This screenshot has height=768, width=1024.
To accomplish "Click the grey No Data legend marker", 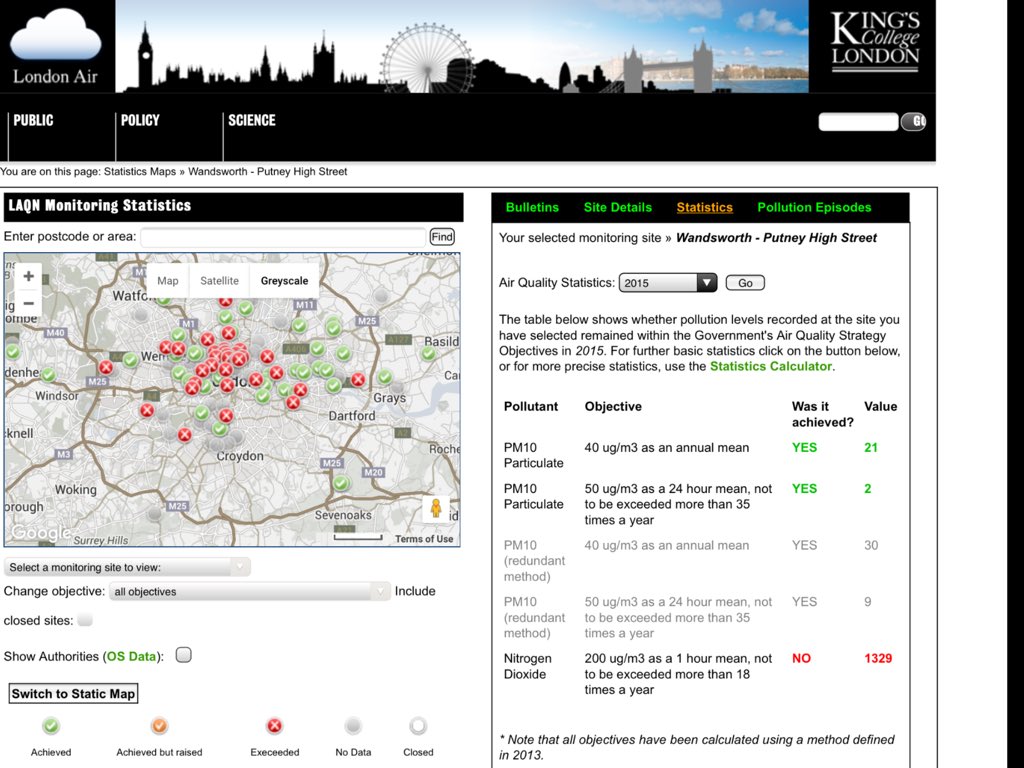I will click(x=352, y=726).
